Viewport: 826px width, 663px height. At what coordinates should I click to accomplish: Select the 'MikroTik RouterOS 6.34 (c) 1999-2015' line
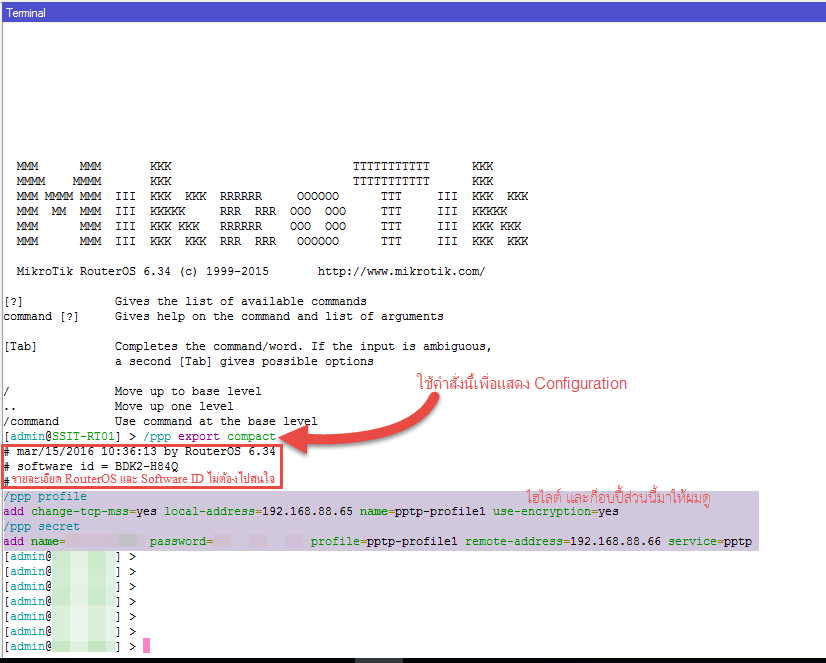pyautogui.click(x=142, y=272)
